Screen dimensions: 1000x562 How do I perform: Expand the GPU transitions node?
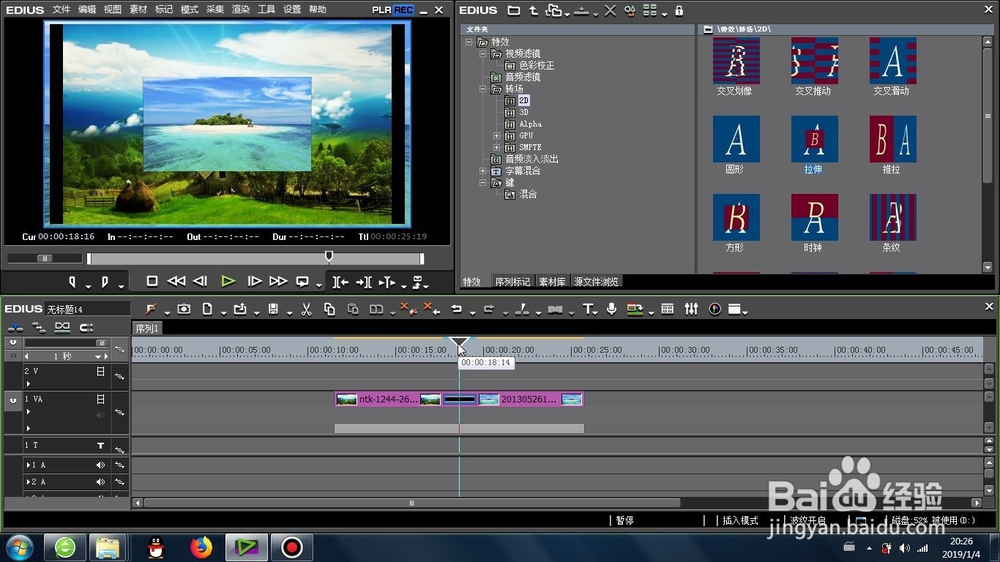pos(496,136)
